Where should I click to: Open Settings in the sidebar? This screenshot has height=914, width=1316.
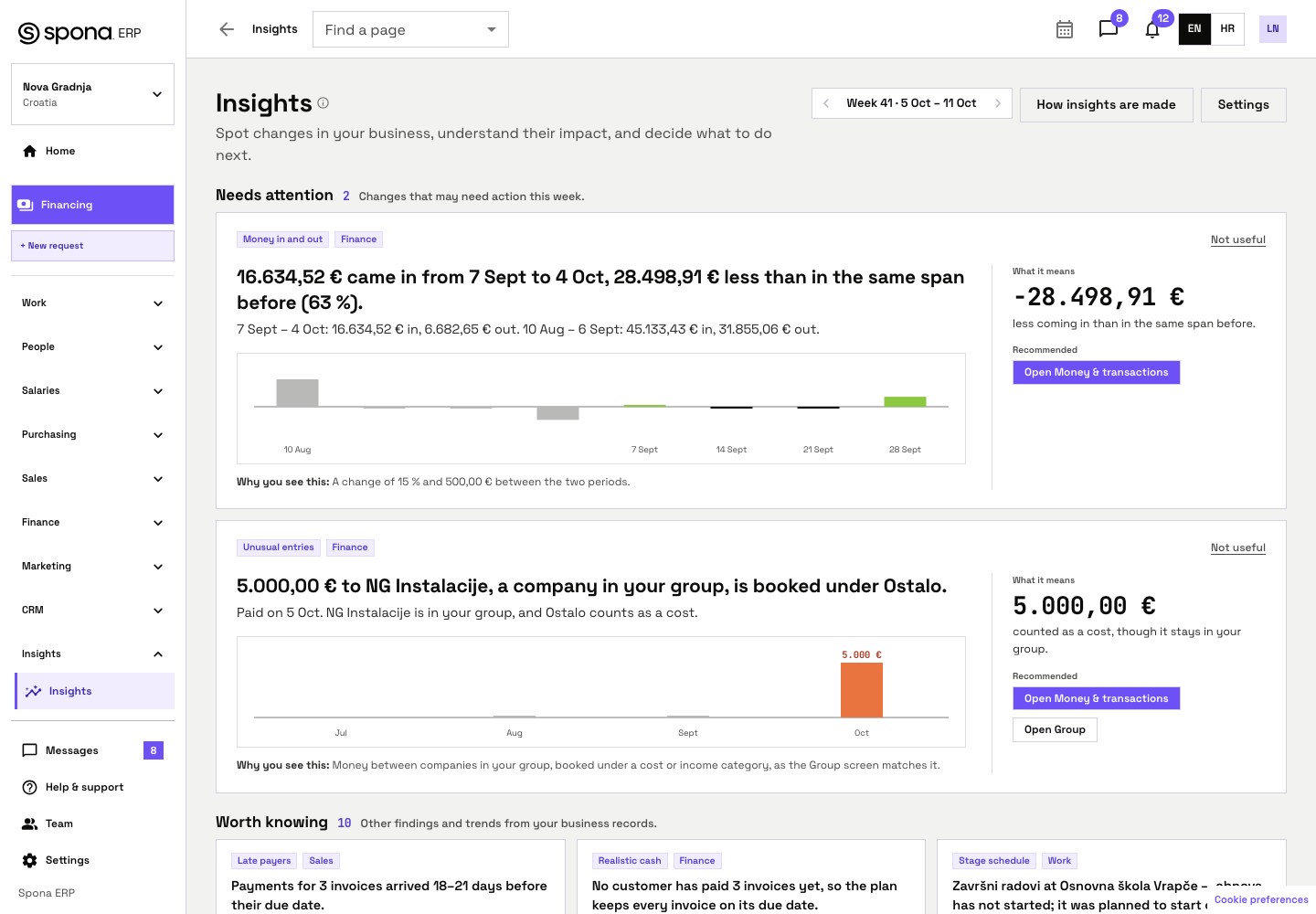92,860
